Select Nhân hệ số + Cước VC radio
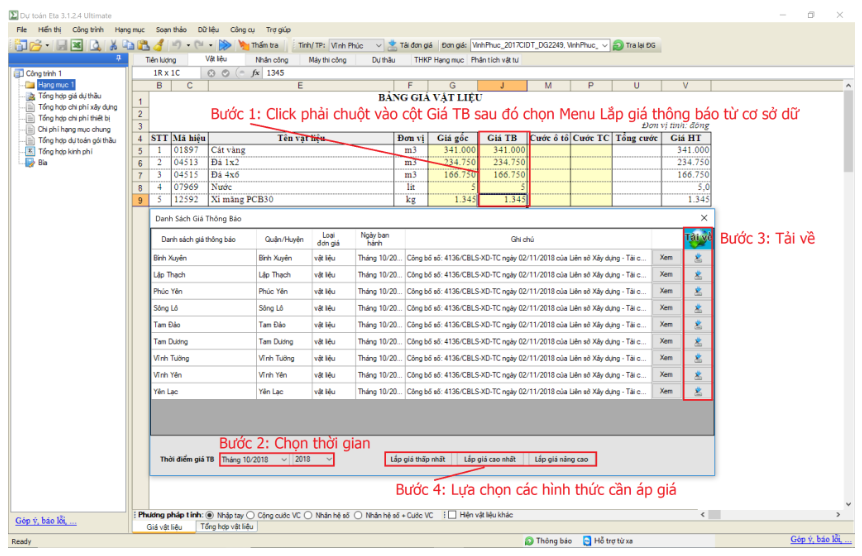 (358, 515)
